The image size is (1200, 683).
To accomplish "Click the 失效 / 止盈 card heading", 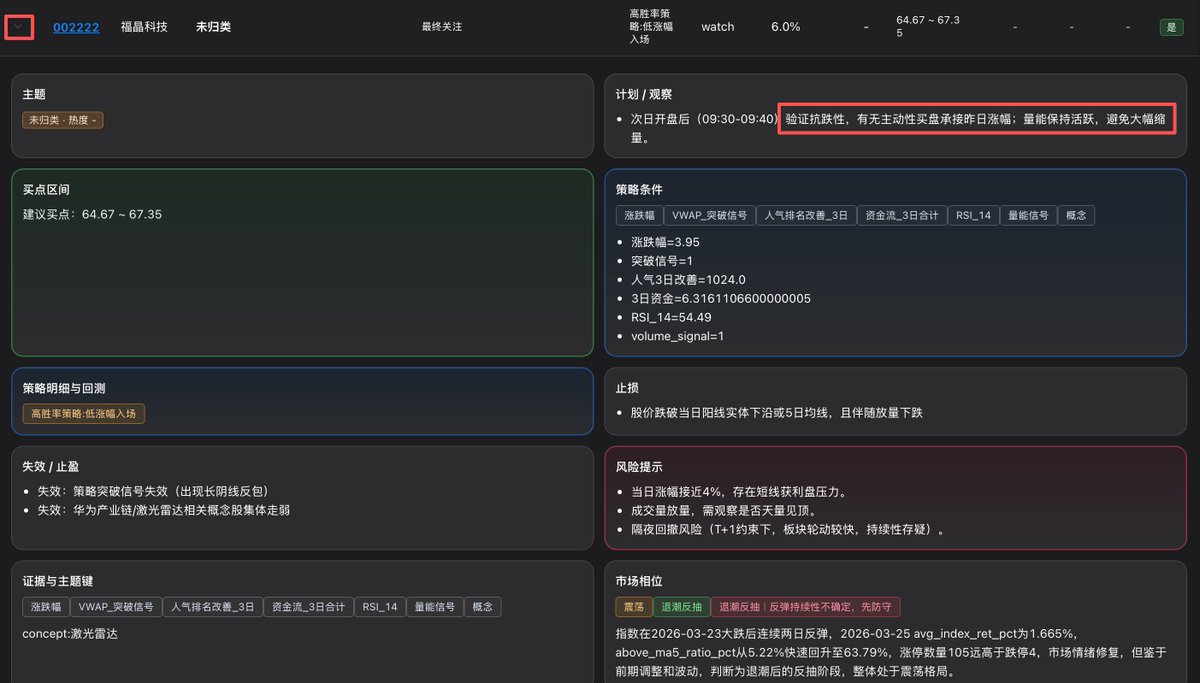I will click(52, 466).
